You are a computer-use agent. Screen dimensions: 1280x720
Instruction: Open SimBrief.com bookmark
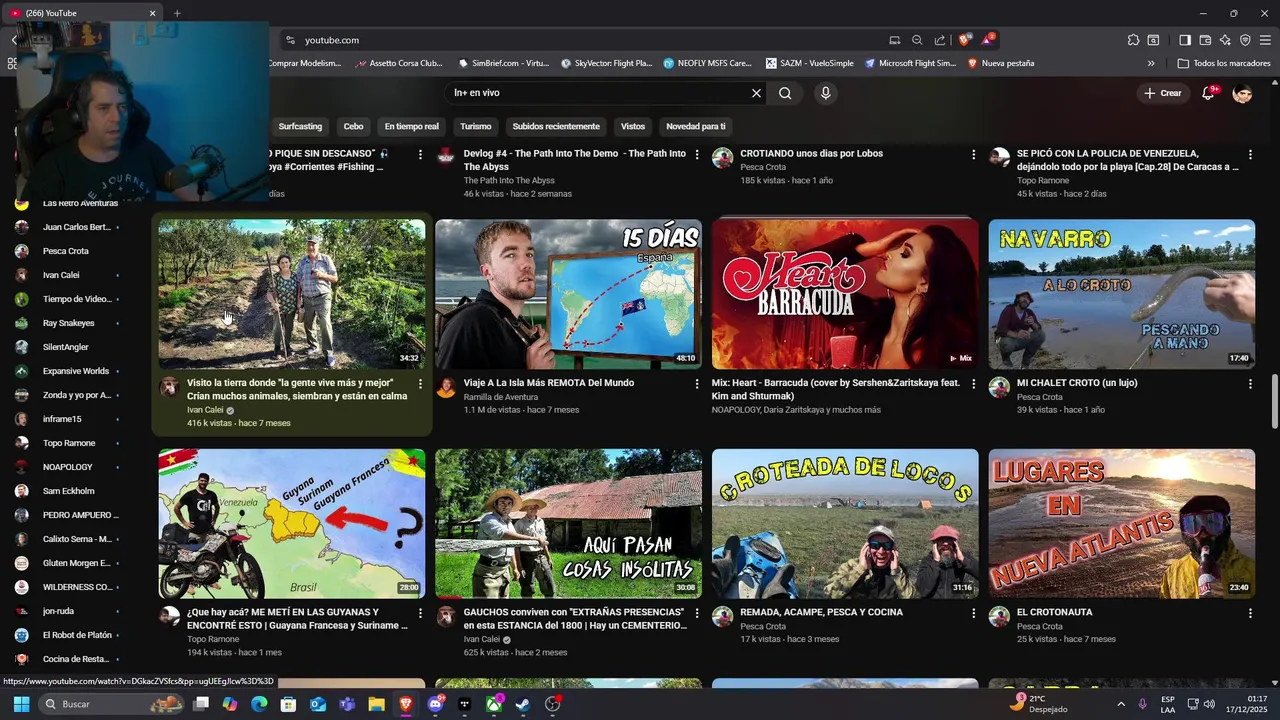click(x=504, y=63)
